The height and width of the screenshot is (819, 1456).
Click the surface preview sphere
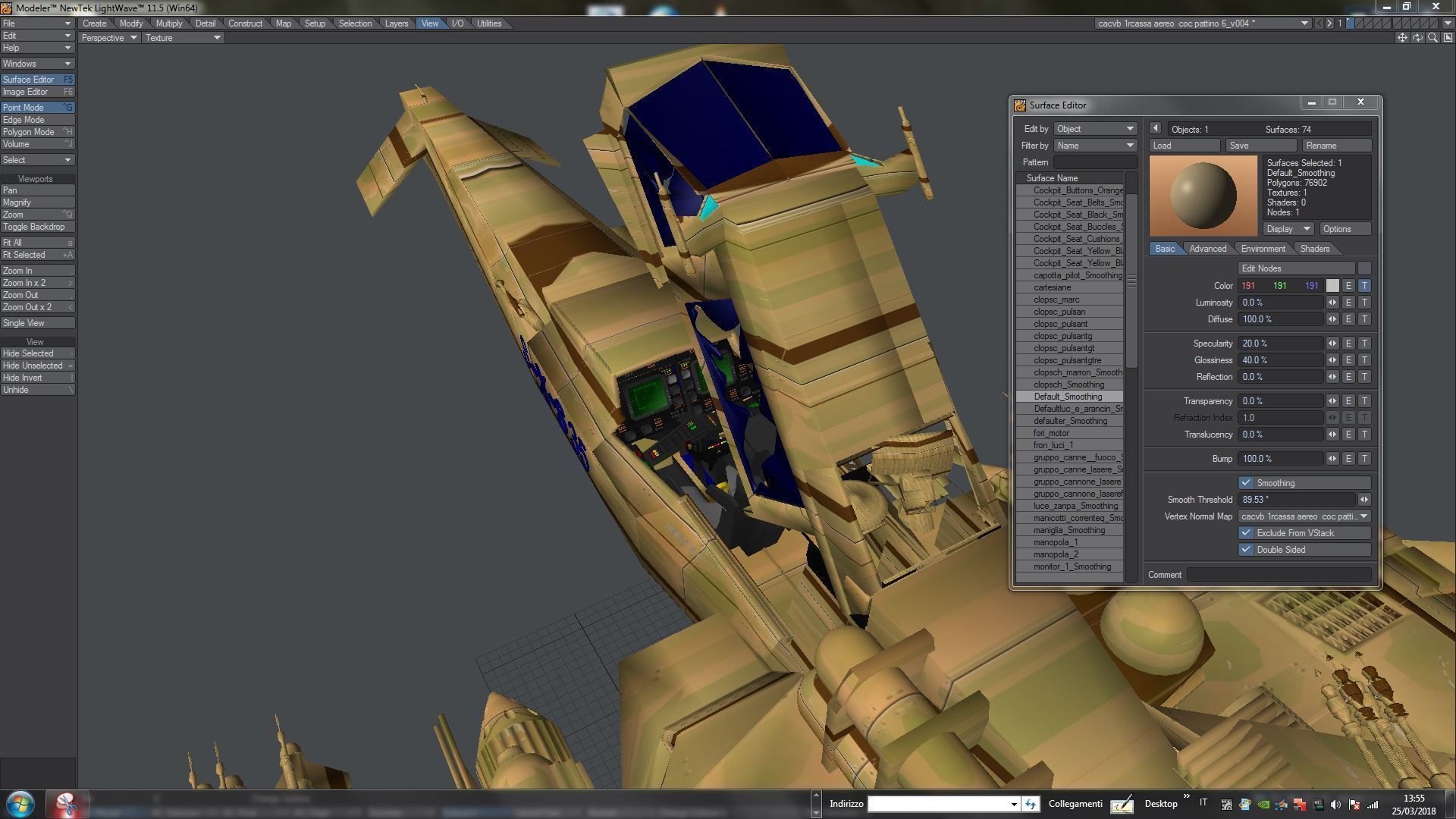(x=1203, y=196)
